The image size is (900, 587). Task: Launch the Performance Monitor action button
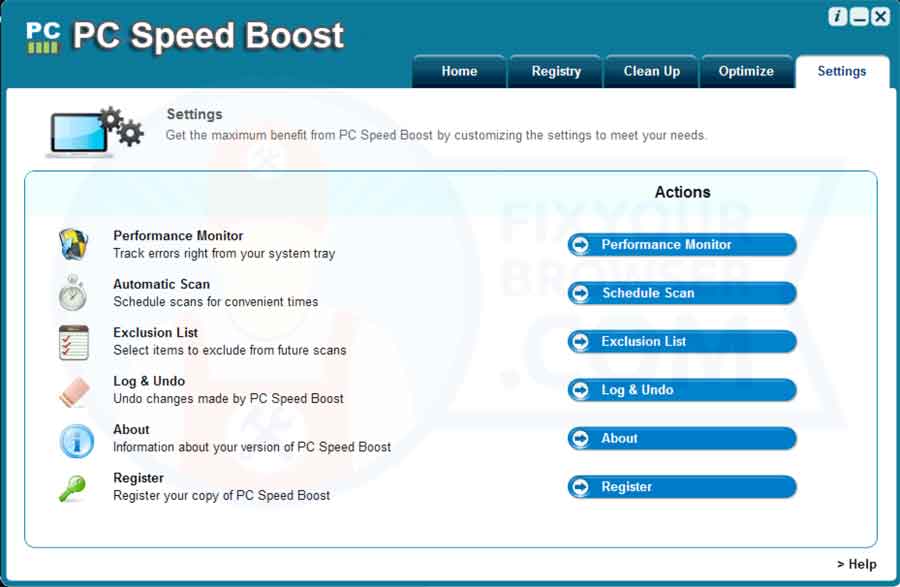[x=682, y=244]
